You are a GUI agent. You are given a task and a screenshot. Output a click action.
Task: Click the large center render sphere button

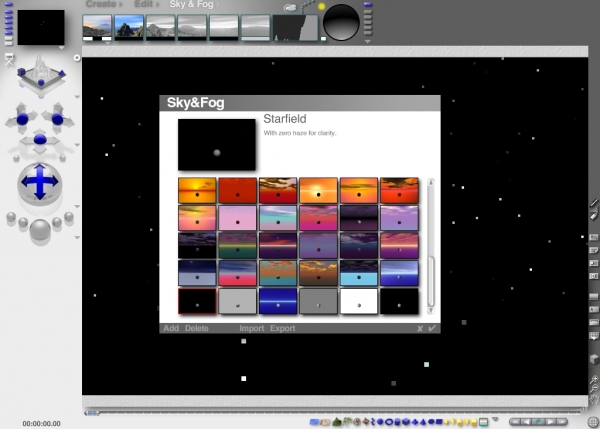40,230
